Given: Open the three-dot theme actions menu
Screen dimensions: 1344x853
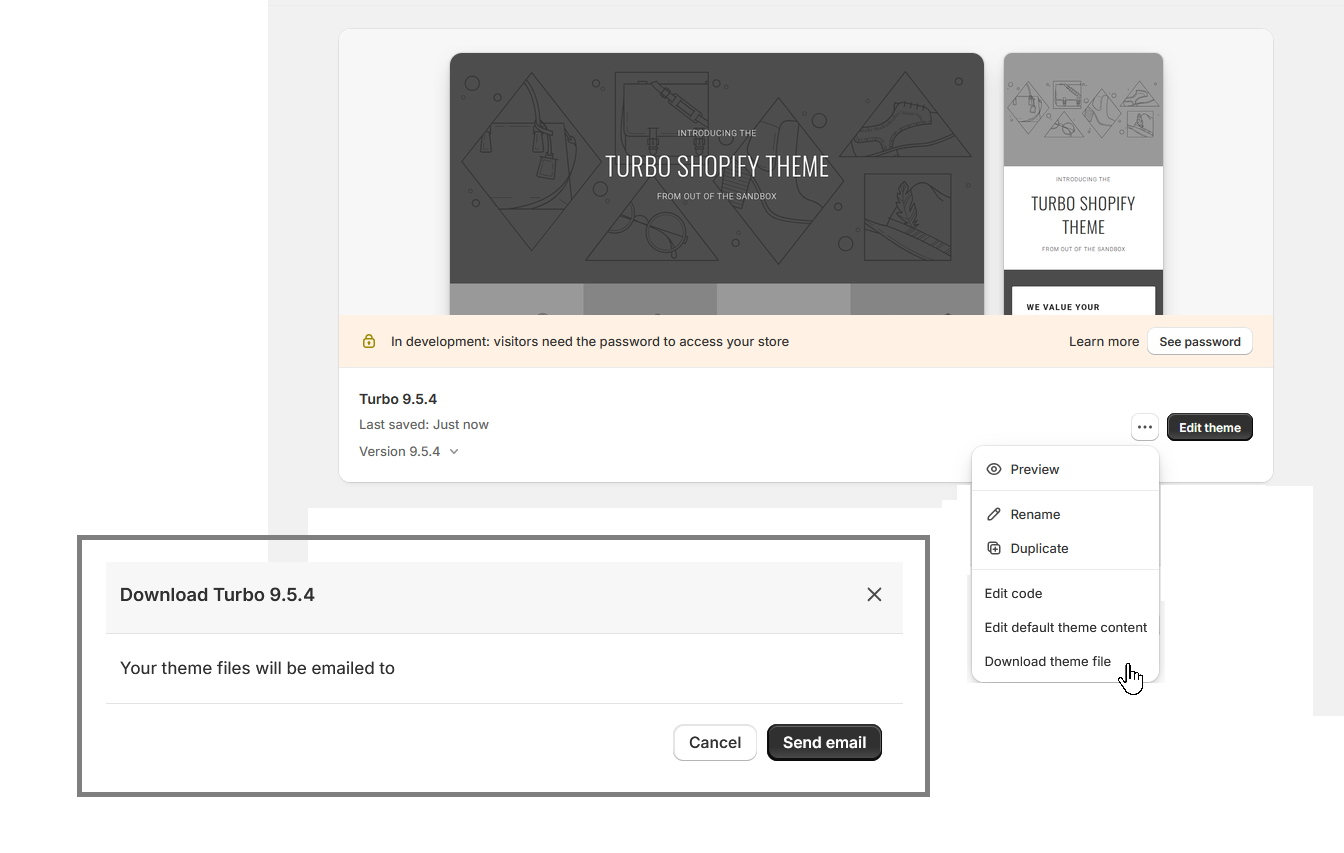Looking at the screenshot, I should (x=1145, y=427).
